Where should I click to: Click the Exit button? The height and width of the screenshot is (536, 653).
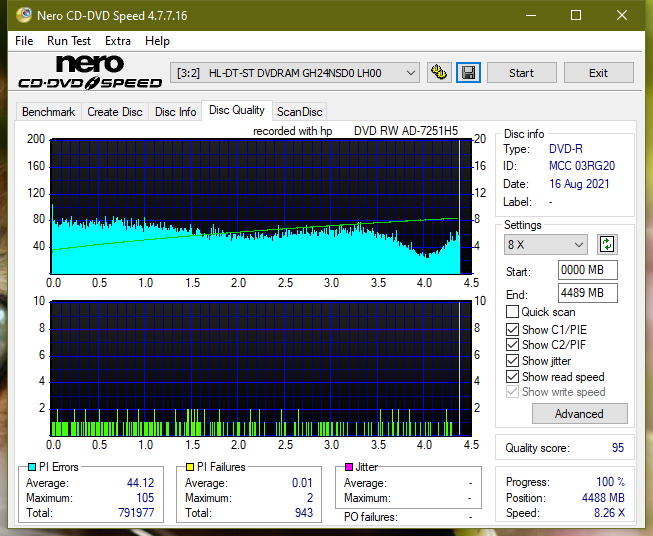coord(598,73)
